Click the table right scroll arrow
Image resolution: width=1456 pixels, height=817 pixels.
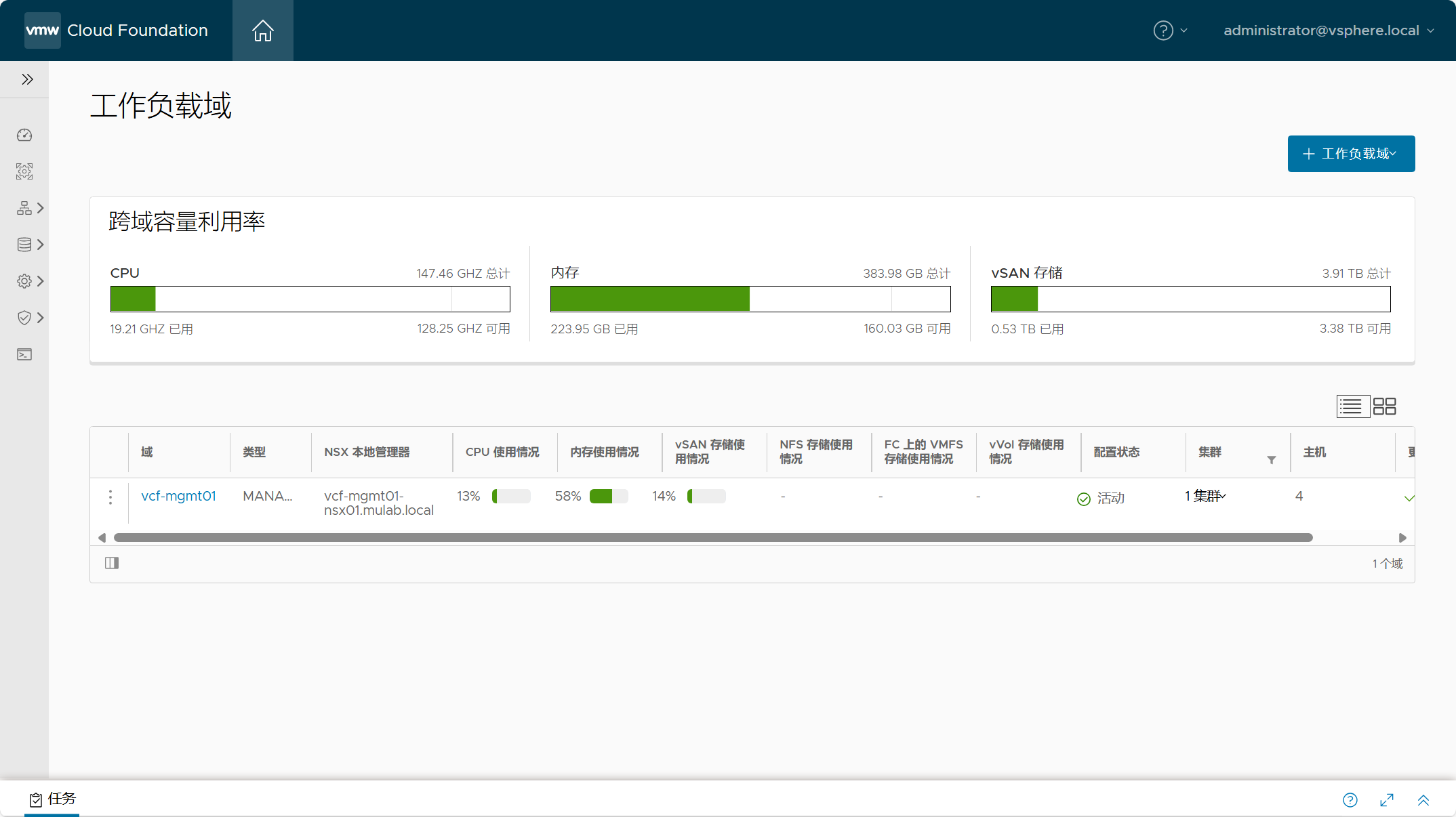click(1402, 538)
